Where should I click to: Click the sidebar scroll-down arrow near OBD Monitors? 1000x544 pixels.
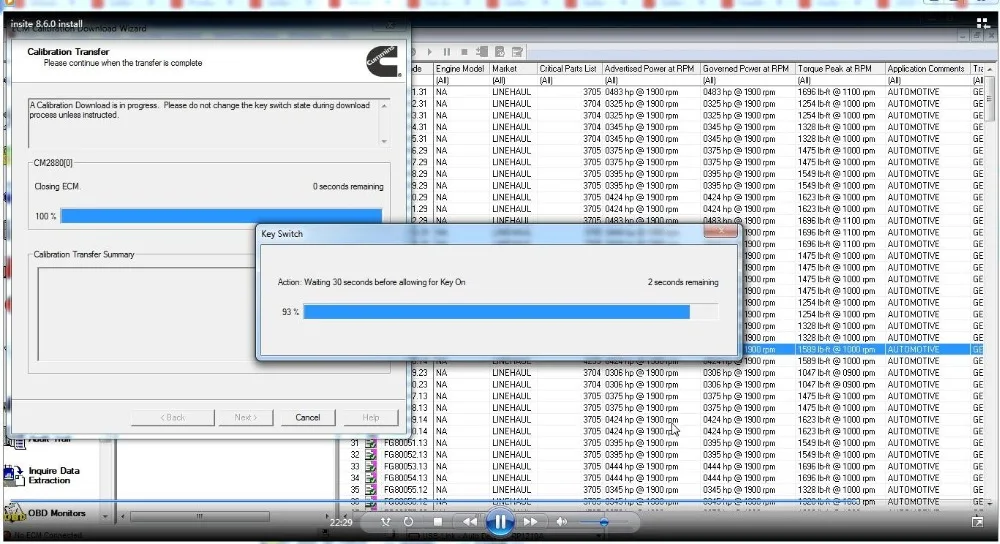coord(106,517)
